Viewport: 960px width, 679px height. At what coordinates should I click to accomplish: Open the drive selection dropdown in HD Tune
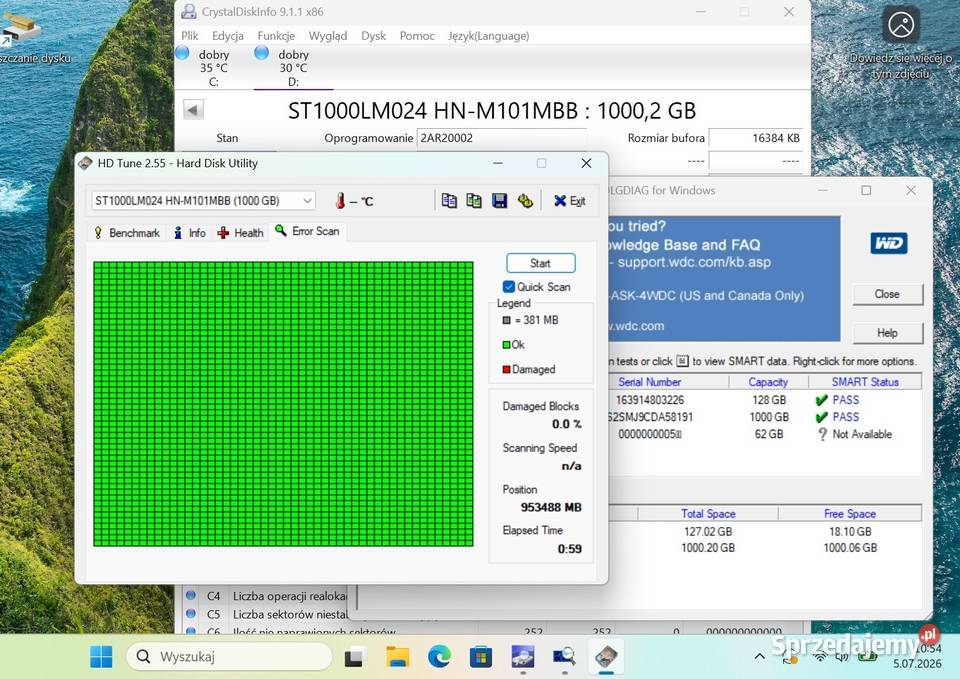[204, 200]
